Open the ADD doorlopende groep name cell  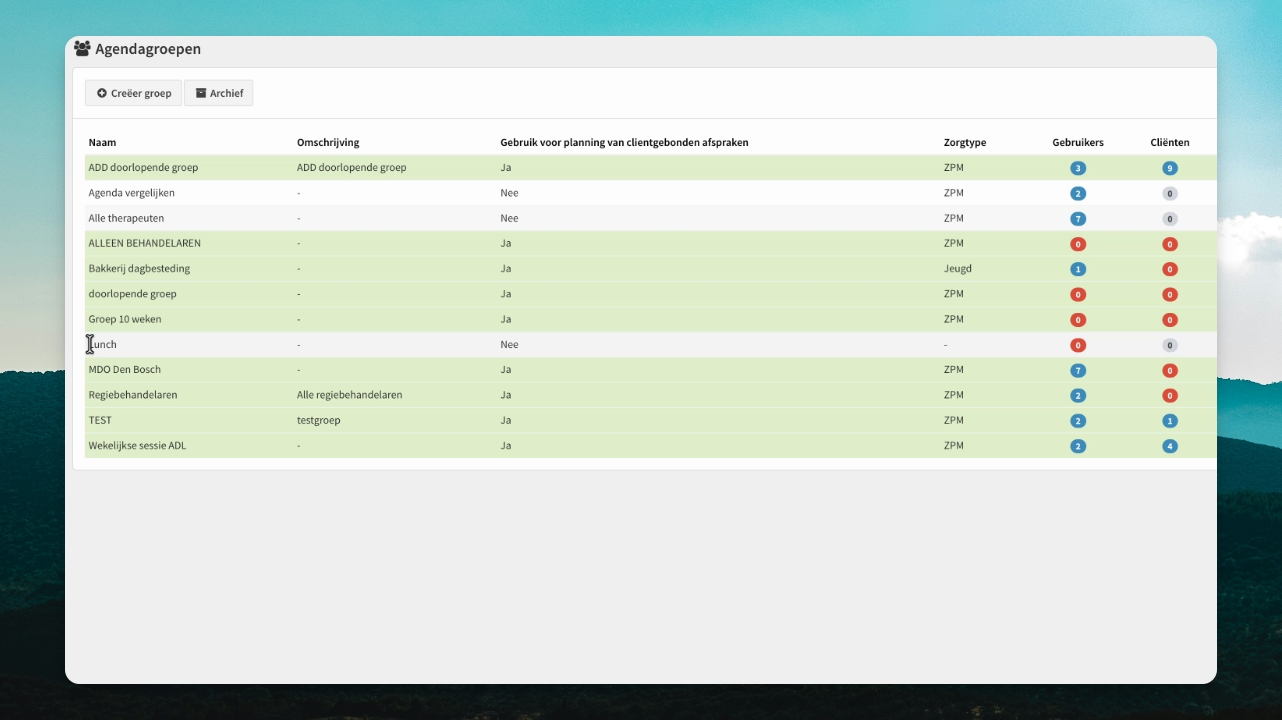143,168
